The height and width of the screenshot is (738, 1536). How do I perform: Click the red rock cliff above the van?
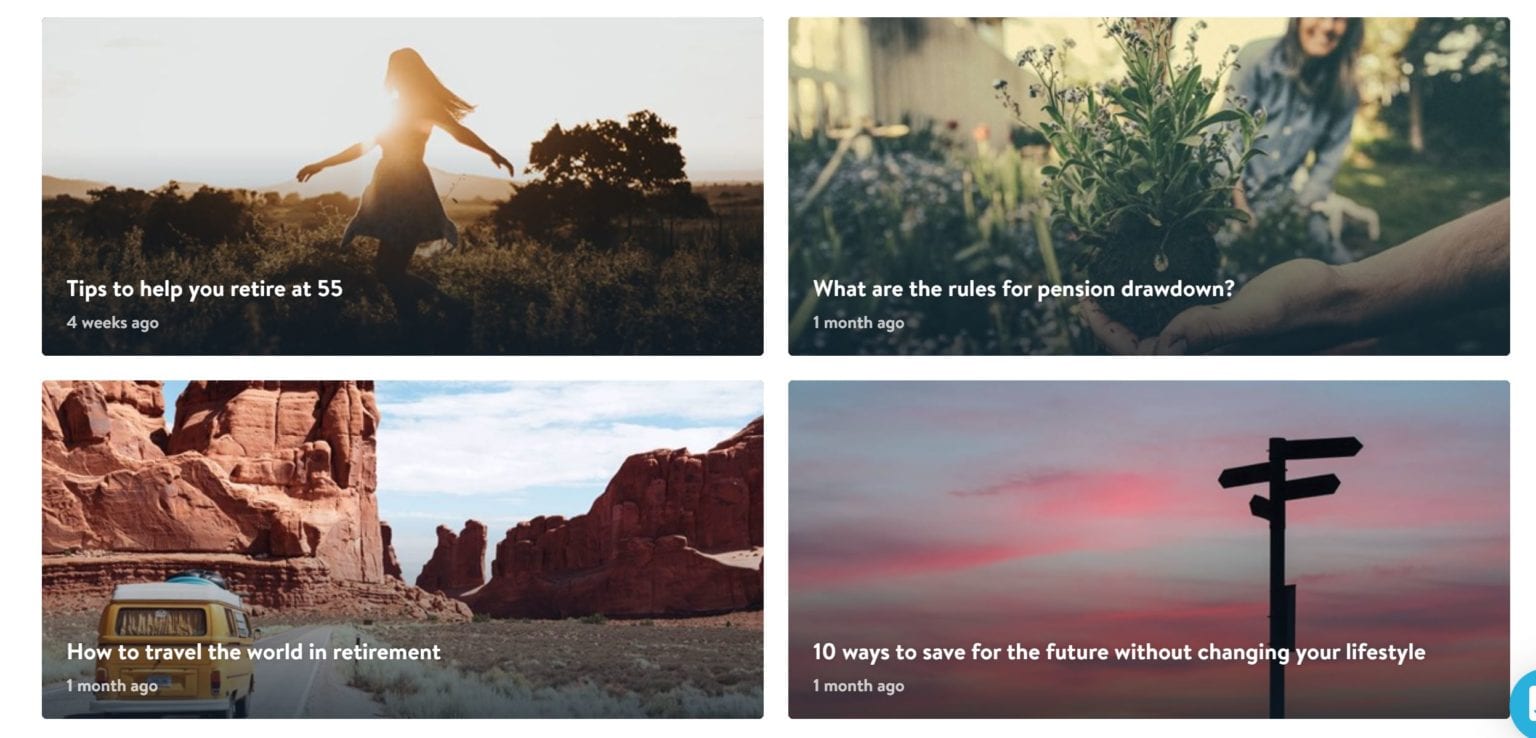tap(210, 470)
